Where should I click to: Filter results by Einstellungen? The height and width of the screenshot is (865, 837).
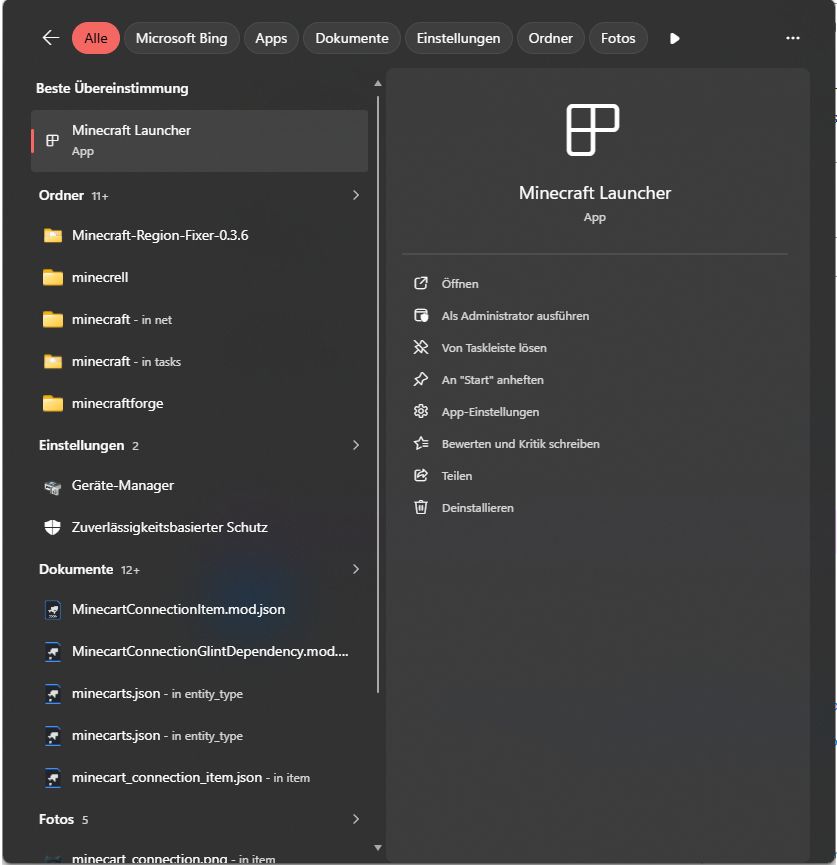(459, 38)
